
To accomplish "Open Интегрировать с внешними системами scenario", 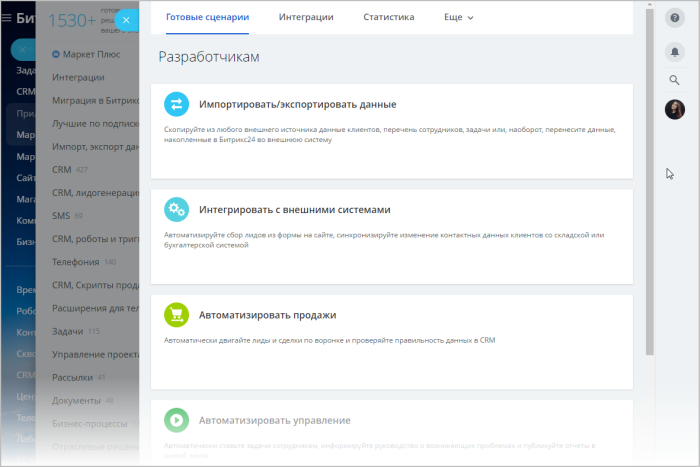I will point(392,237).
